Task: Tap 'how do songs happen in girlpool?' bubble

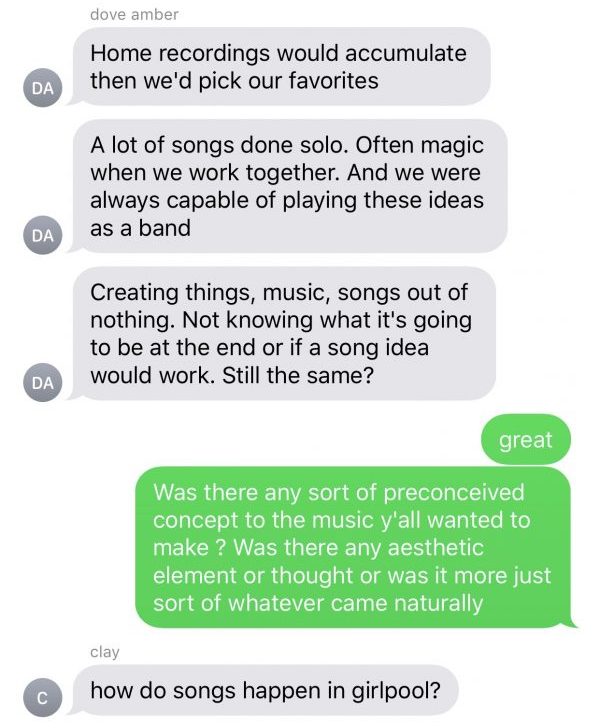Action: (265, 690)
